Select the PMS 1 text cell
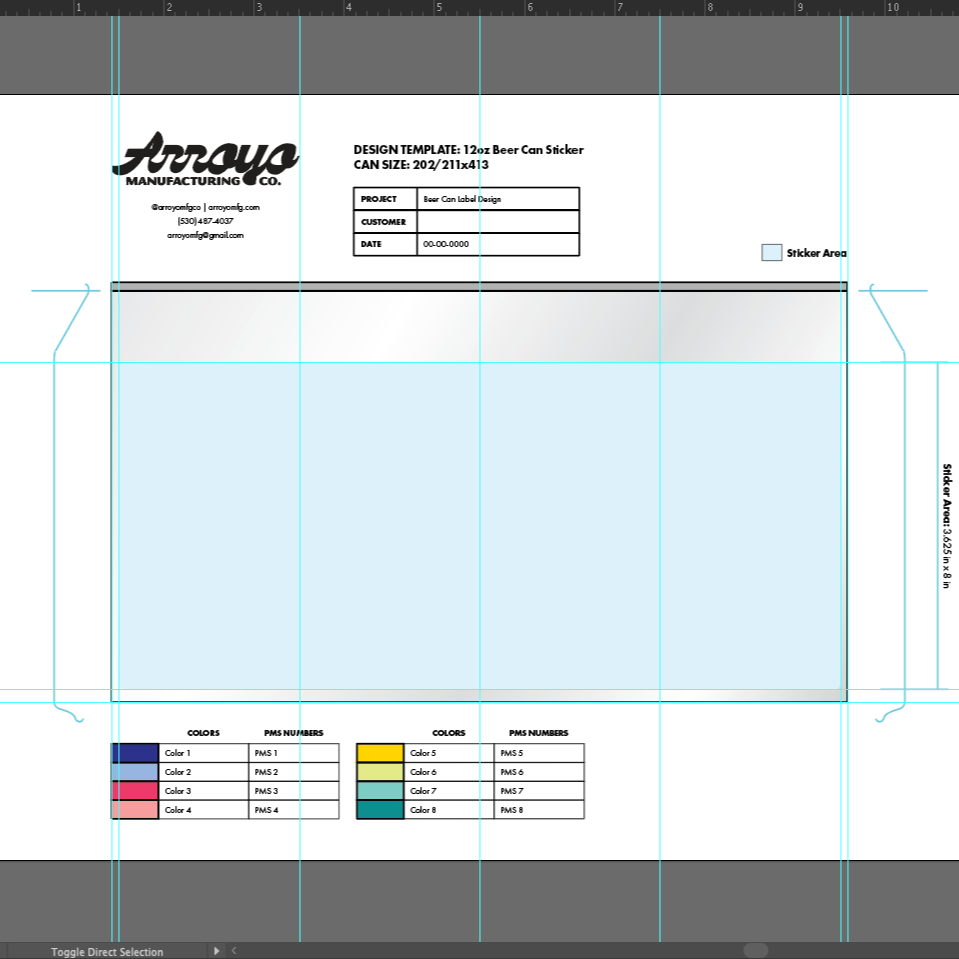Screen dimensions: 959x959 point(293,753)
